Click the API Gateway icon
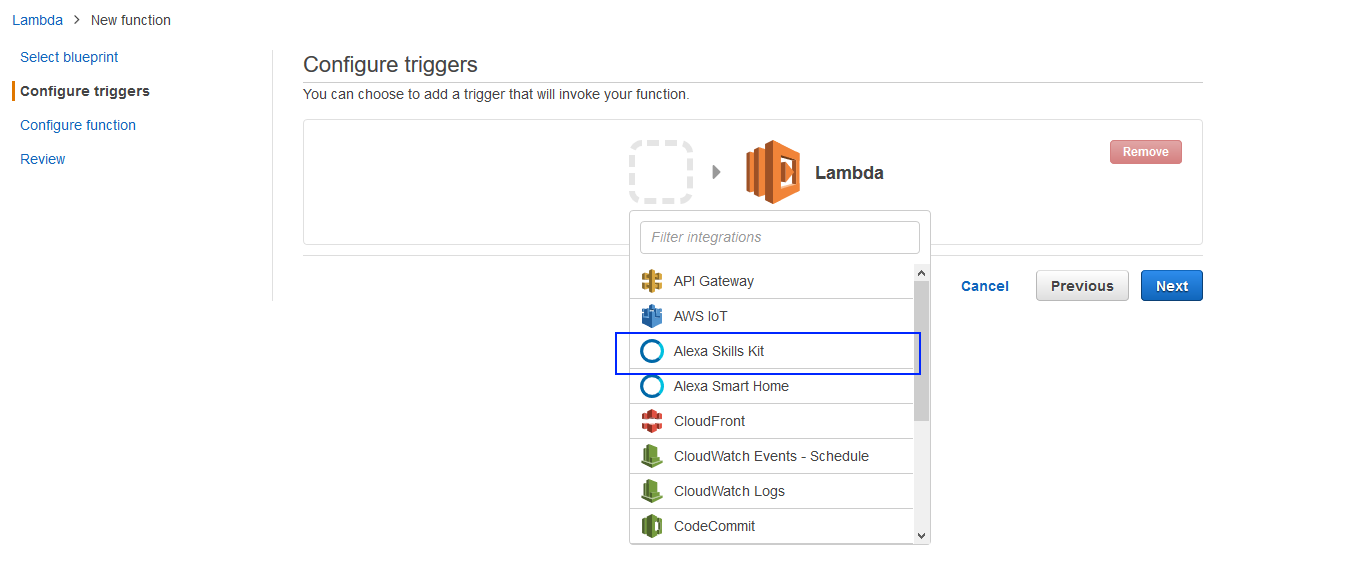 tap(652, 281)
